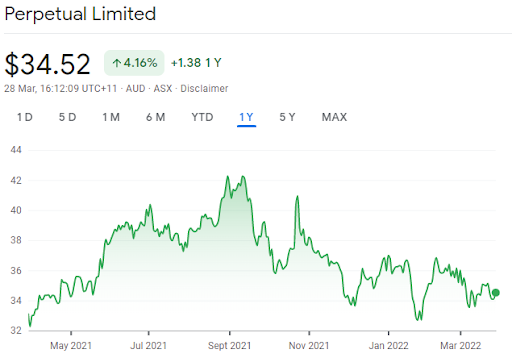The image size is (512, 362).
Task: Click the 44 y-axis value
Action: tap(16, 150)
